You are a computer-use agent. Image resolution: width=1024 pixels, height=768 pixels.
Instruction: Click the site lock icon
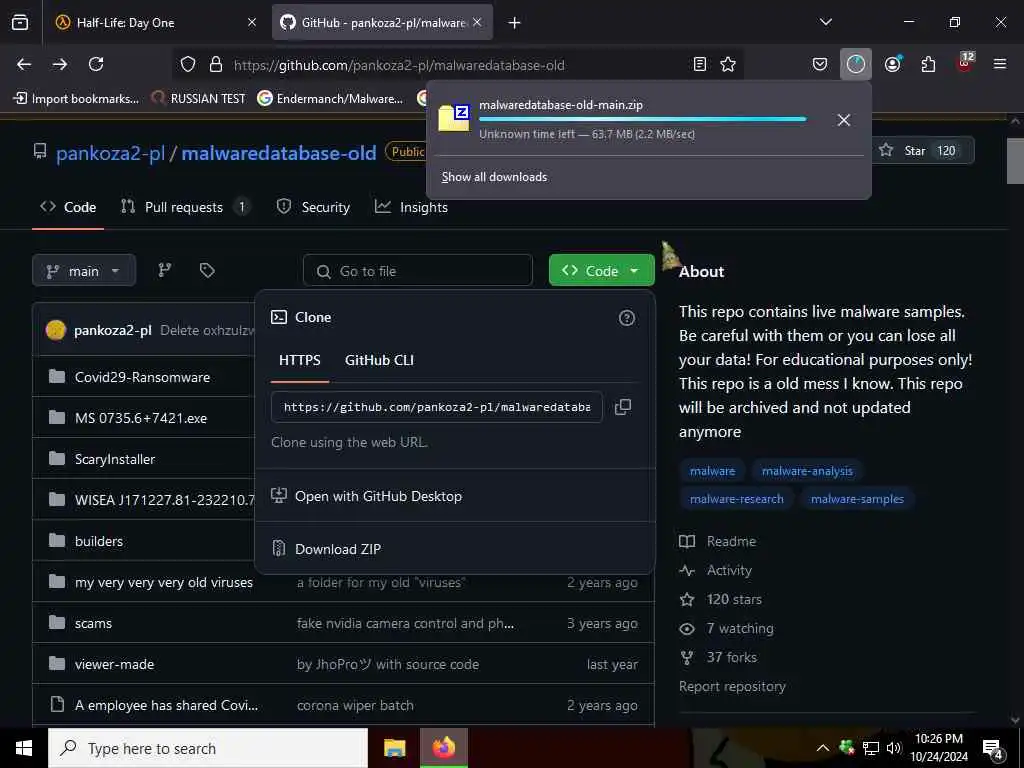pos(216,64)
